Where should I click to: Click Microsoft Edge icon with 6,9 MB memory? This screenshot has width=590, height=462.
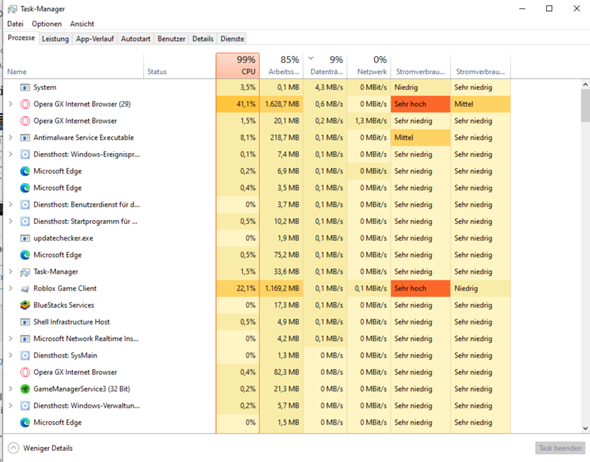click(x=25, y=171)
